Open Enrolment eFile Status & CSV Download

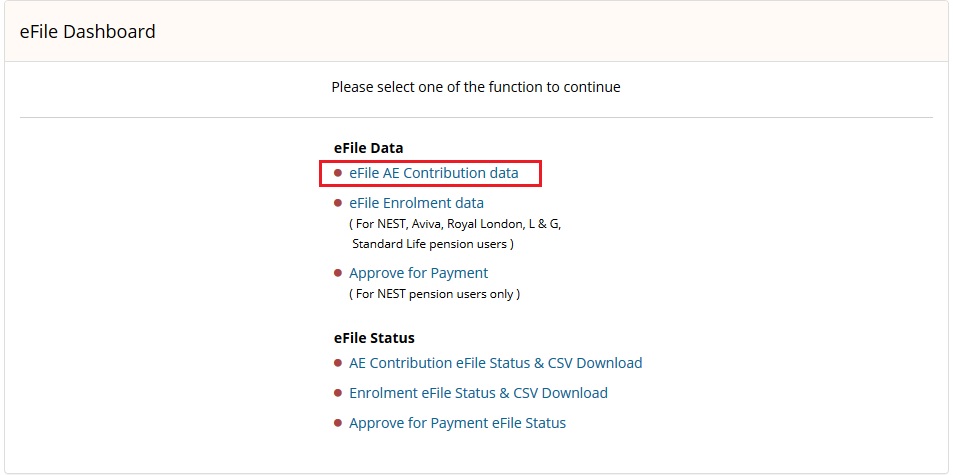[x=478, y=393]
